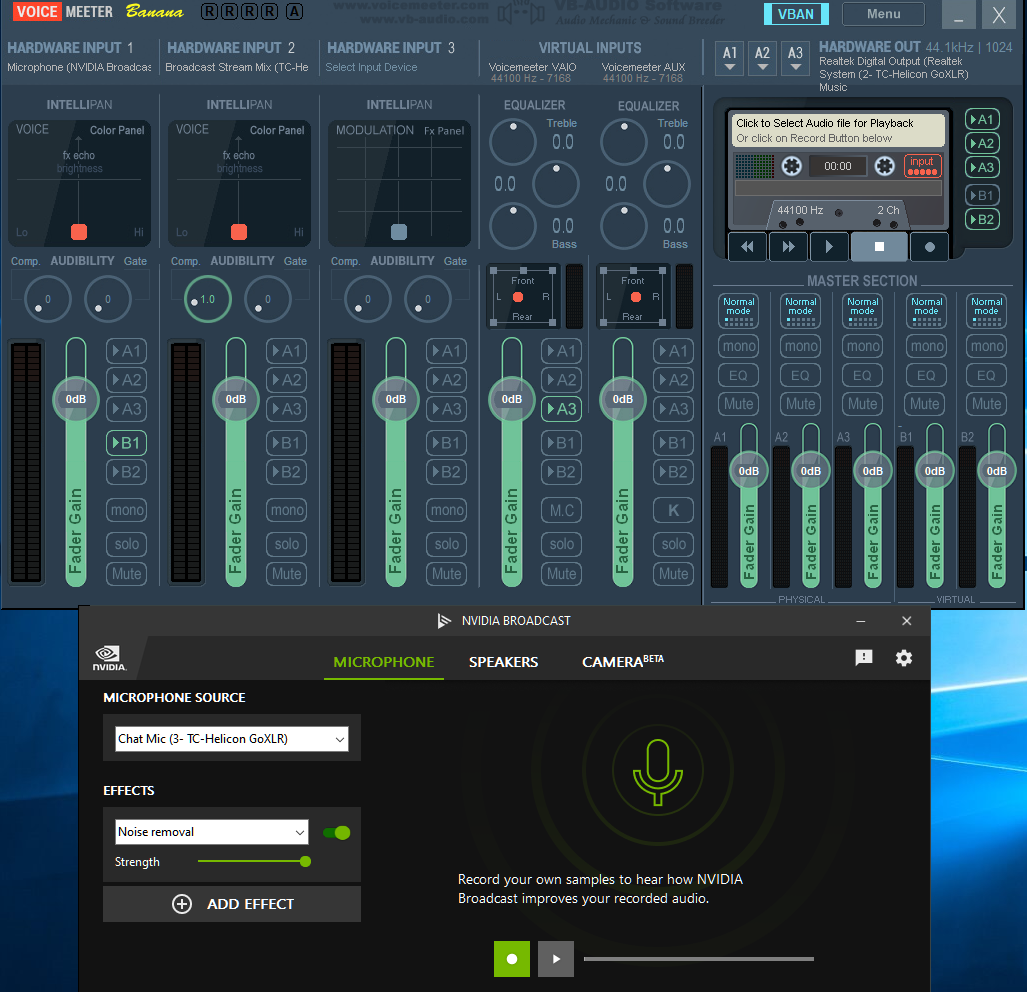Play the recorded sample in NVIDIA Broadcast

556,959
